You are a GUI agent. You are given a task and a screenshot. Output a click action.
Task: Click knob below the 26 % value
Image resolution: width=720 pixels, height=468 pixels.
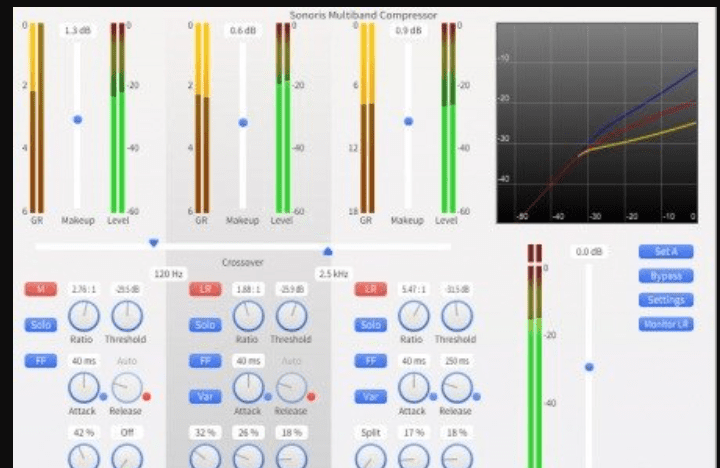coord(248,457)
